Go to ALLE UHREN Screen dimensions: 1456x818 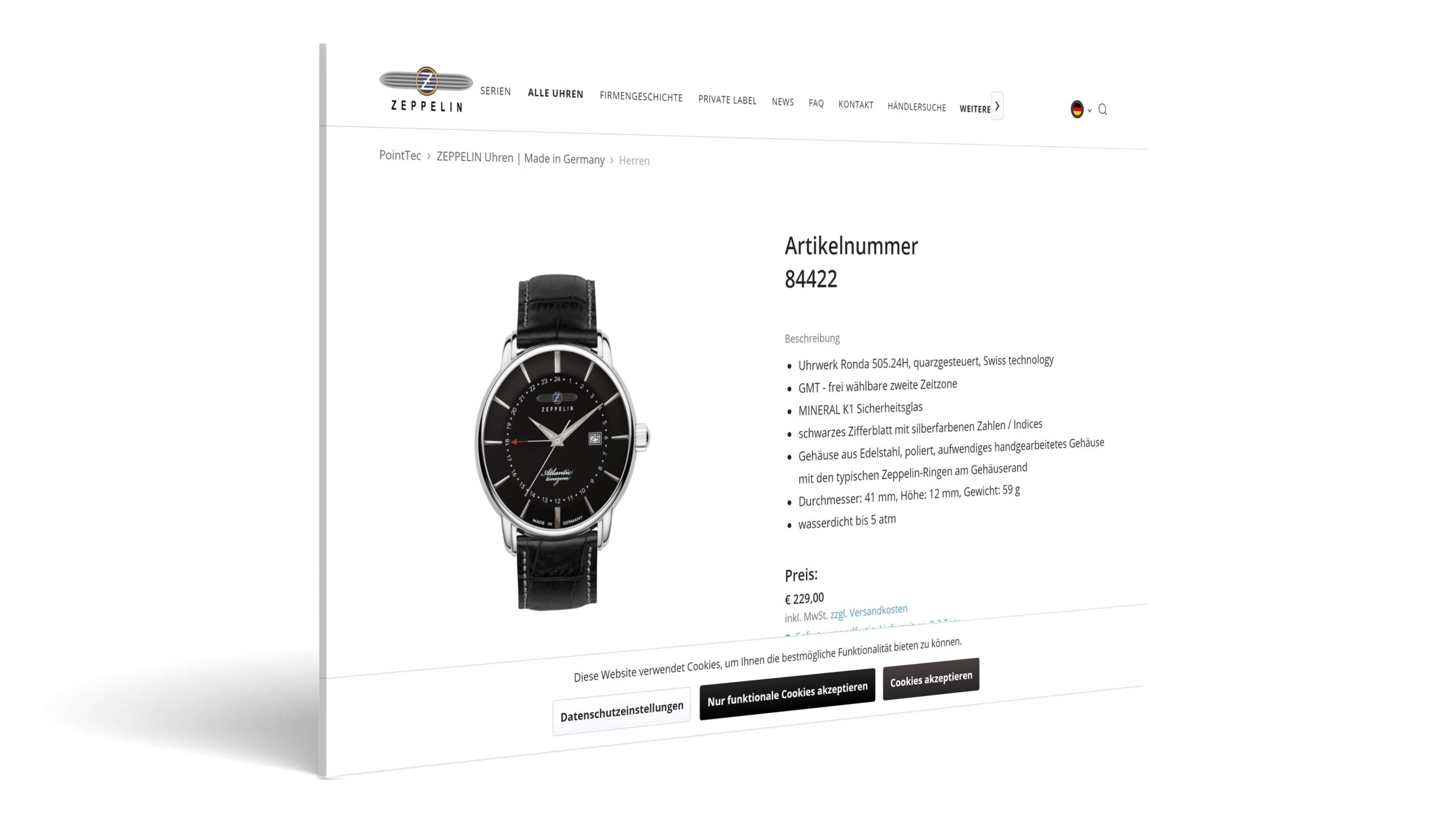click(555, 94)
